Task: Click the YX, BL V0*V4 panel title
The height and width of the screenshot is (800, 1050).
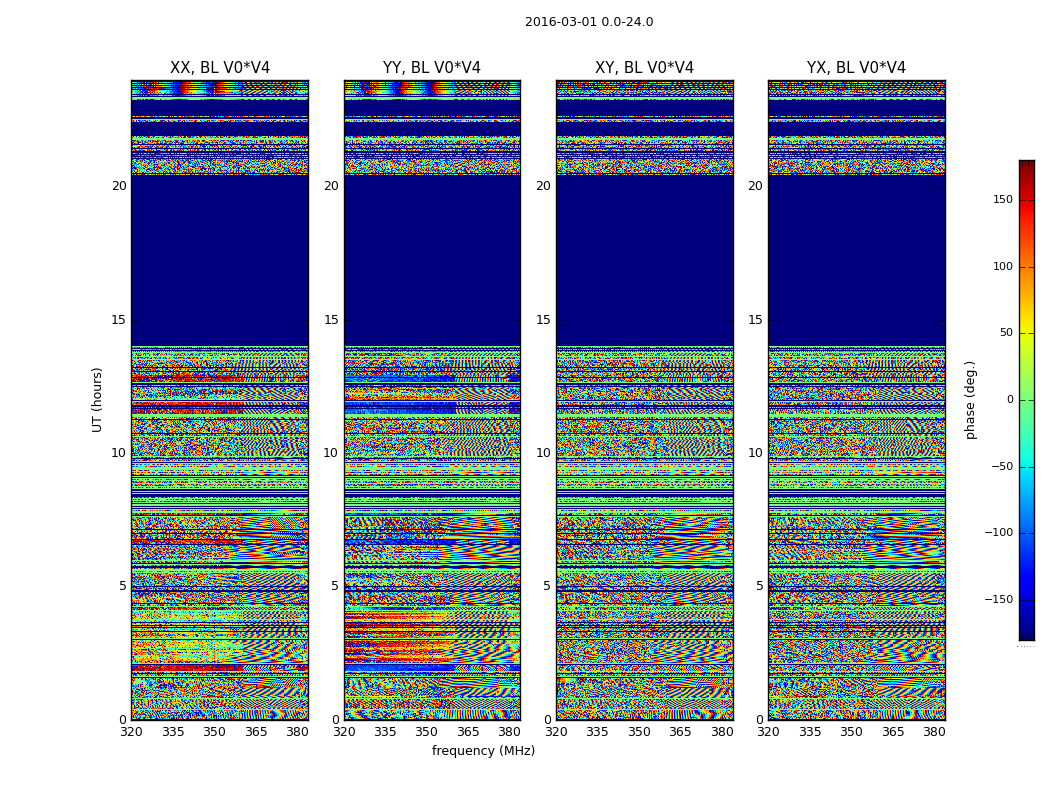Action: 856,68
